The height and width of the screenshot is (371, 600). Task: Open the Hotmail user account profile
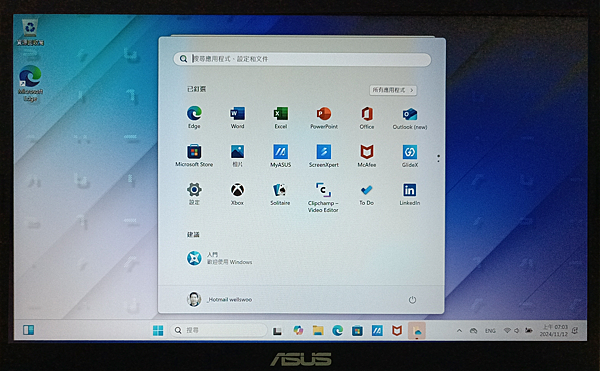(220, 299)
